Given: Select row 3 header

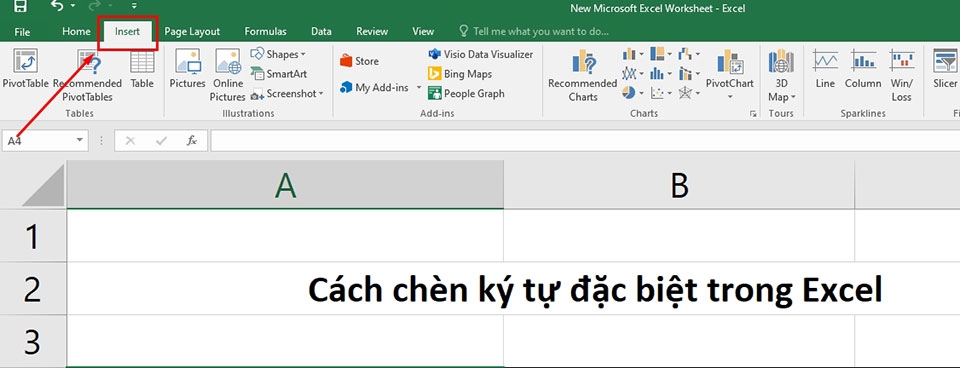Looking at the screenshot, I should tap(32, 342).
